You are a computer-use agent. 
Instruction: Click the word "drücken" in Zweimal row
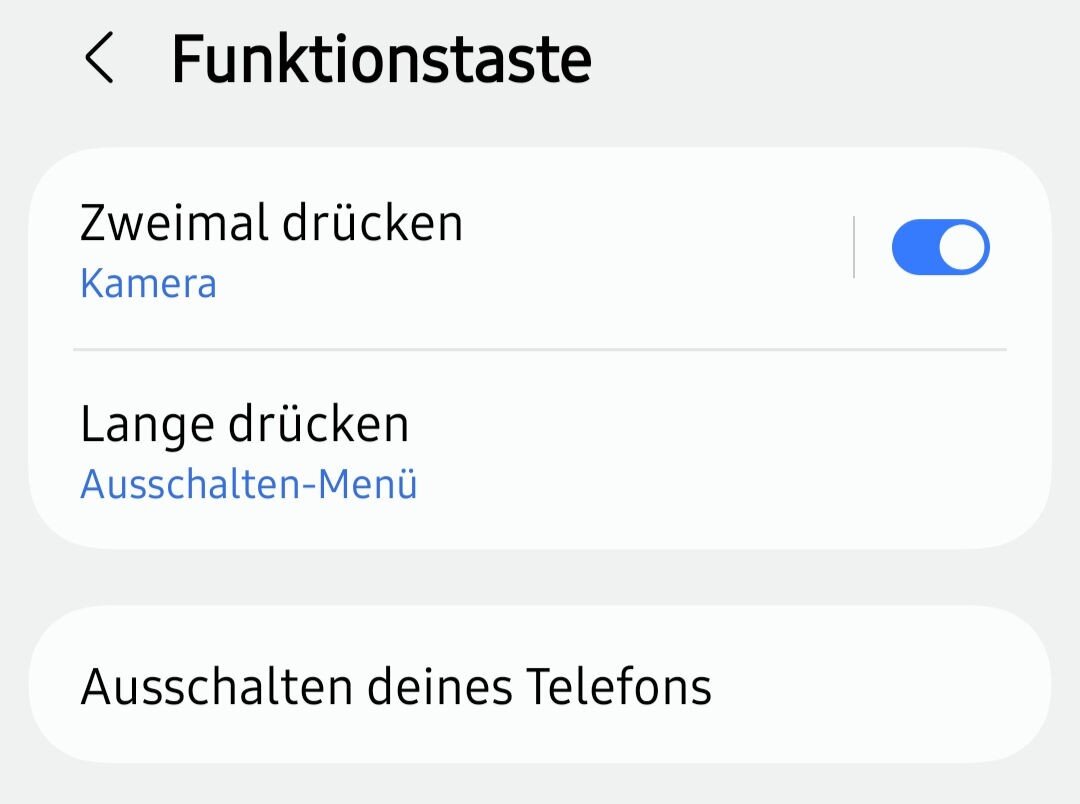click(371, 222)
